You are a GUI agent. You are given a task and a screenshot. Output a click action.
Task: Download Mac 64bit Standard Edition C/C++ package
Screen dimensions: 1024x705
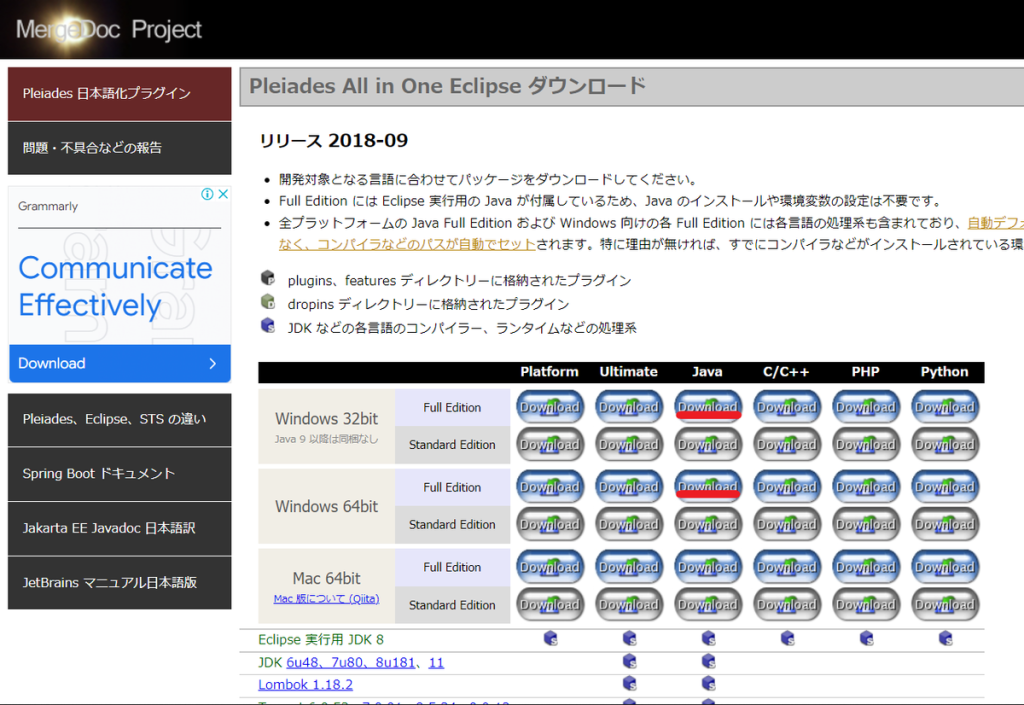click(786, 604)
